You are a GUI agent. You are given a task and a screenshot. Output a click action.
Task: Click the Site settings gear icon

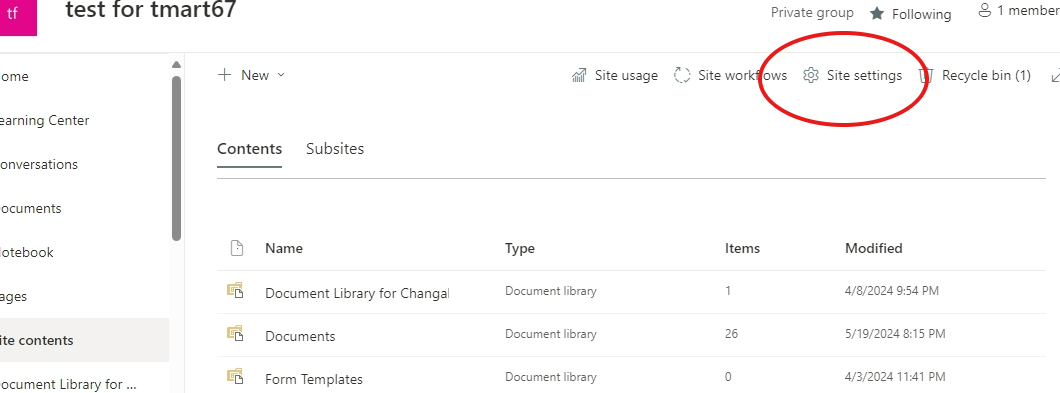coord(811,75)
